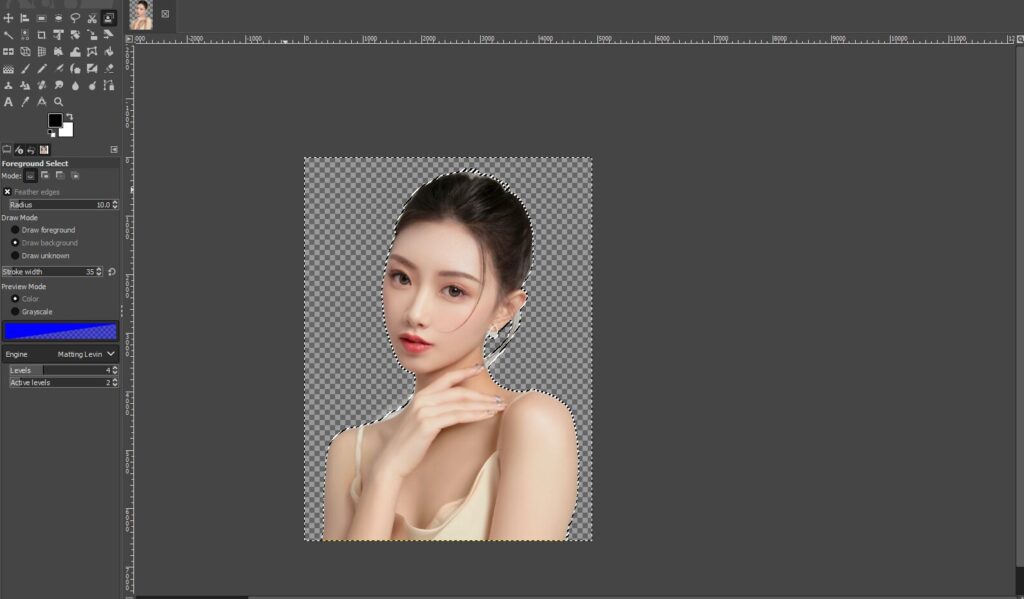Open the dock tab configuration menu

click(114, 150)
